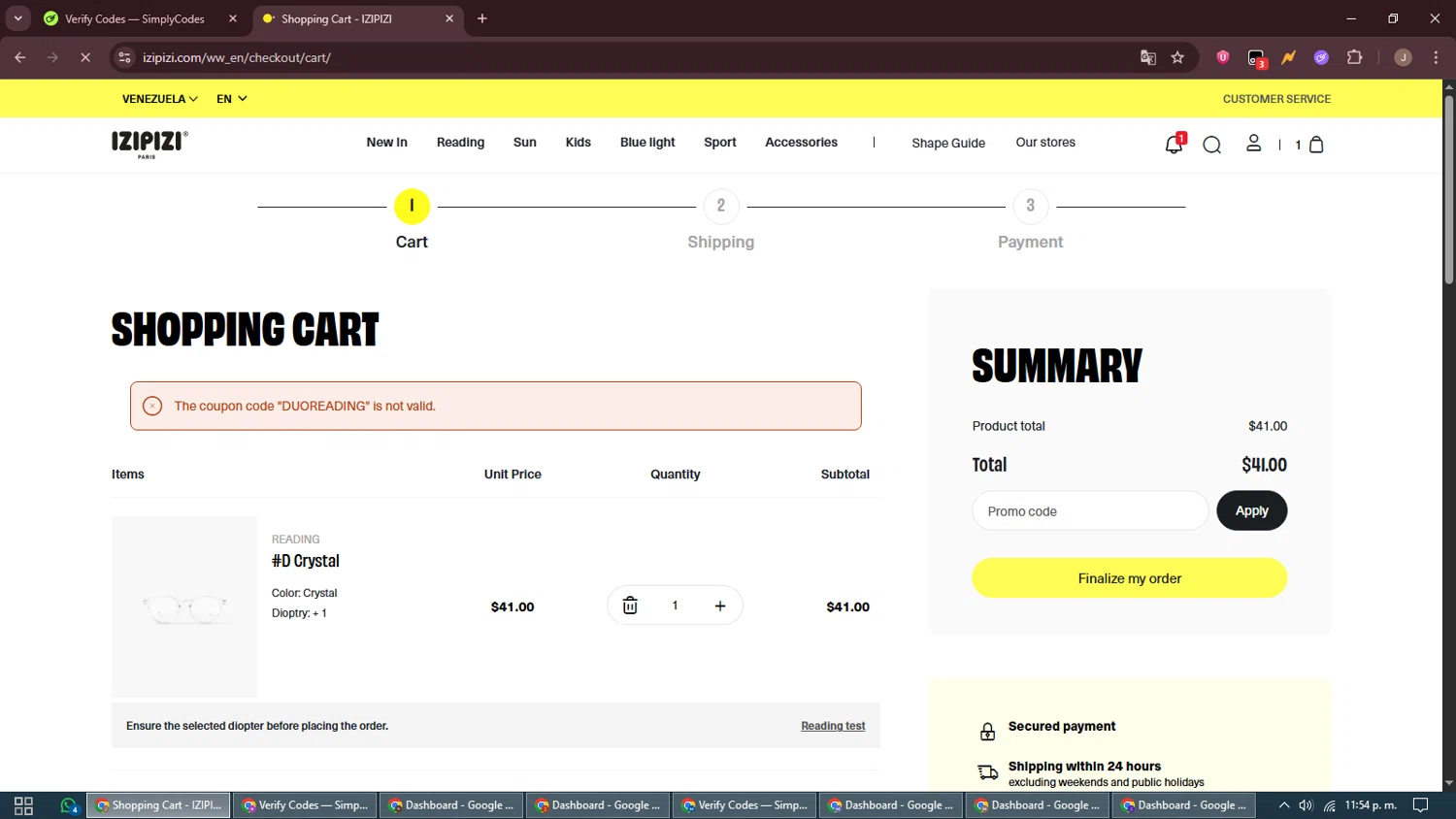Viewport: 1456px width, 819px height.
Task: Open Windows Task View in taskbar
Action: tap(24, 805)
